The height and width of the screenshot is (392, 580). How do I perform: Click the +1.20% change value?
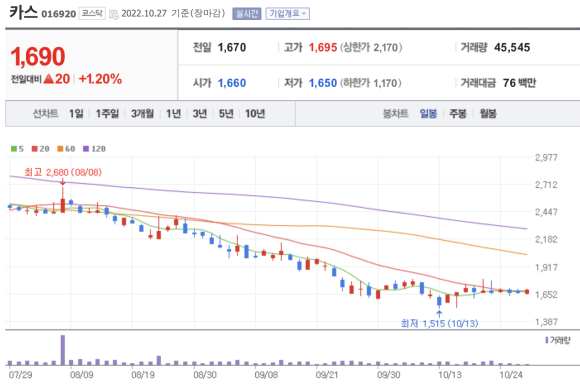(x=100, y=79)
